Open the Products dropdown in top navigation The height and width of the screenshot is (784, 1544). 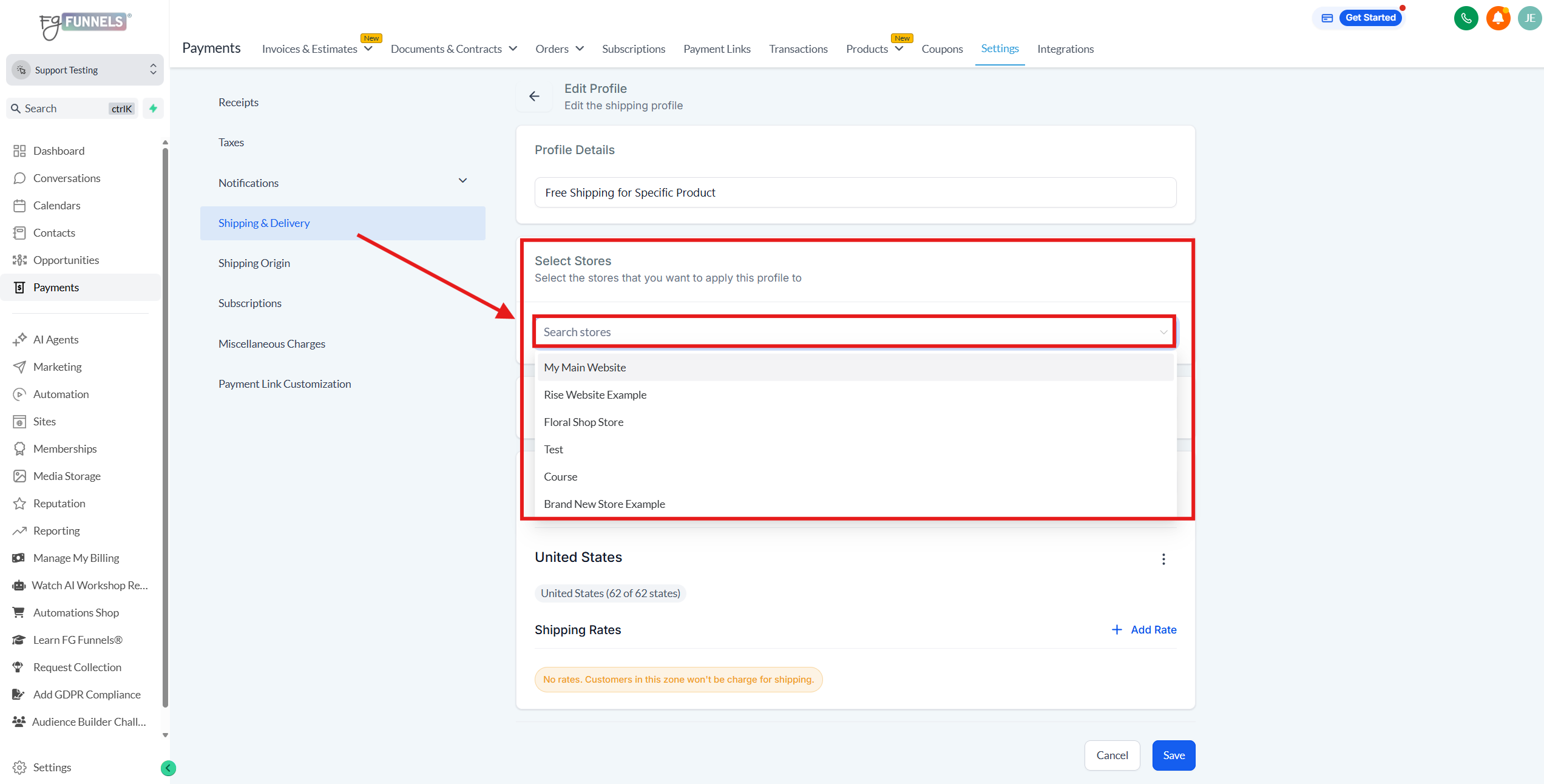point(874,49)
